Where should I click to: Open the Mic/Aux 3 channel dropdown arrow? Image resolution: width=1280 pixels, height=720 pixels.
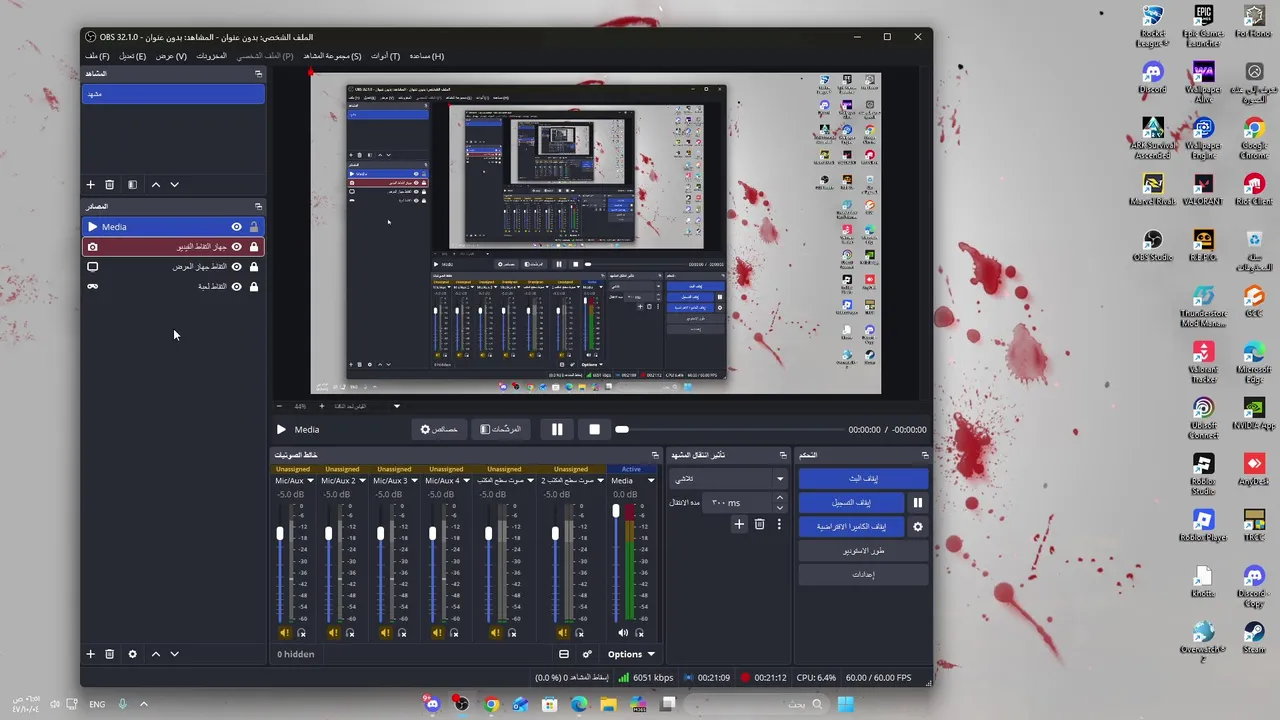coord(413,481)
